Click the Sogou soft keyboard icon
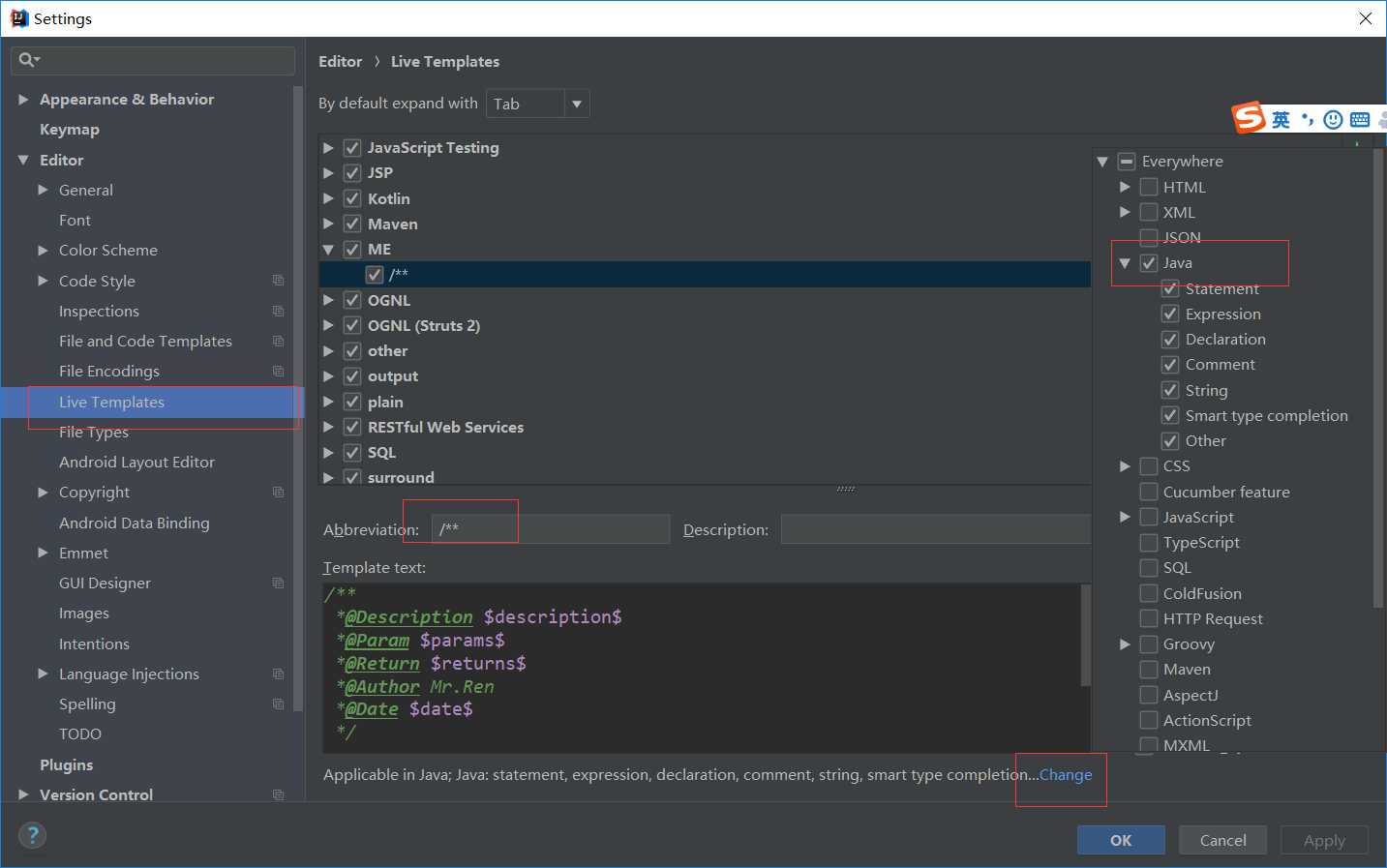 click(1360, 120)
